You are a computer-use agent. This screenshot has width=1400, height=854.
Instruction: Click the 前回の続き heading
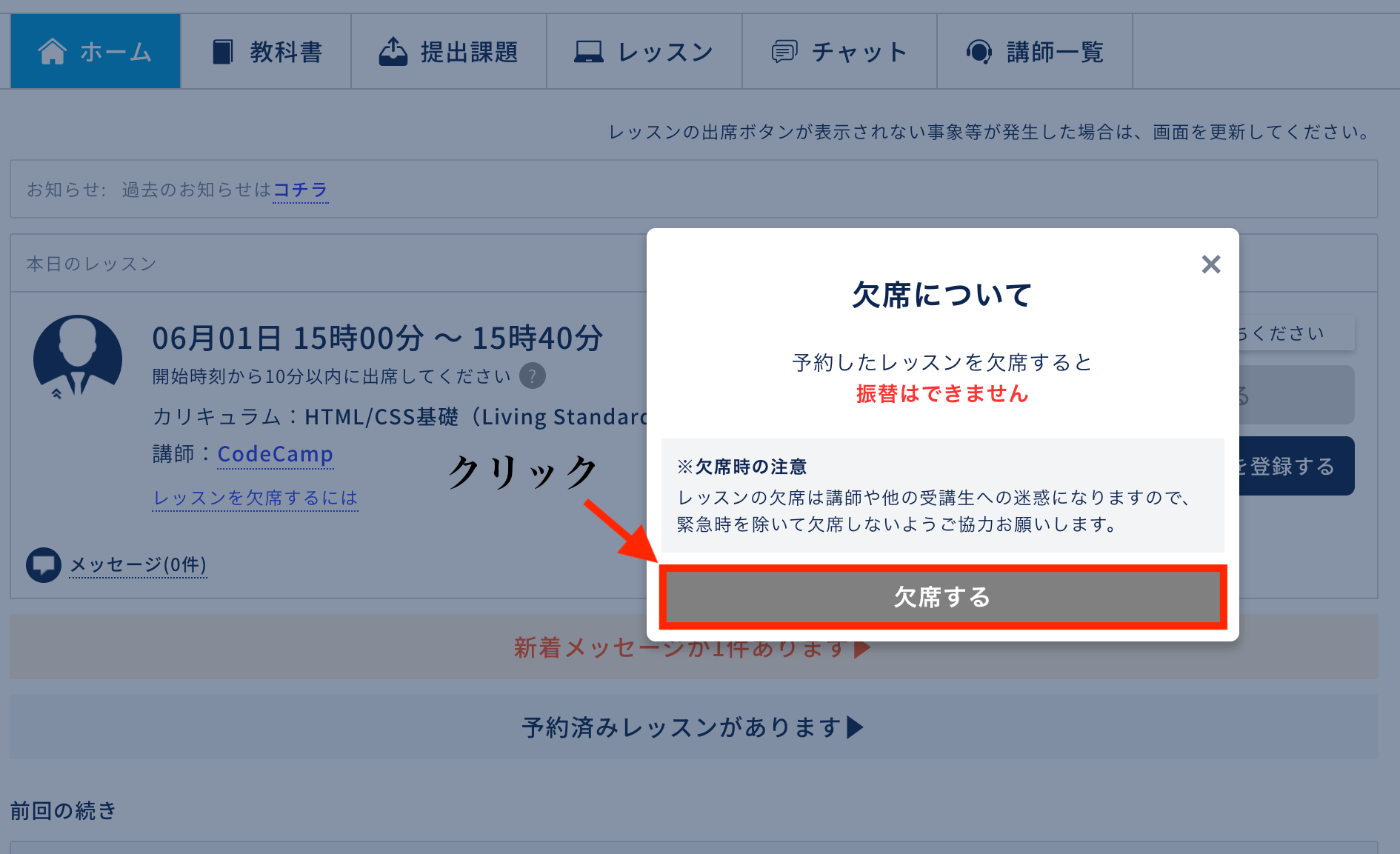(x=64, y=810)
